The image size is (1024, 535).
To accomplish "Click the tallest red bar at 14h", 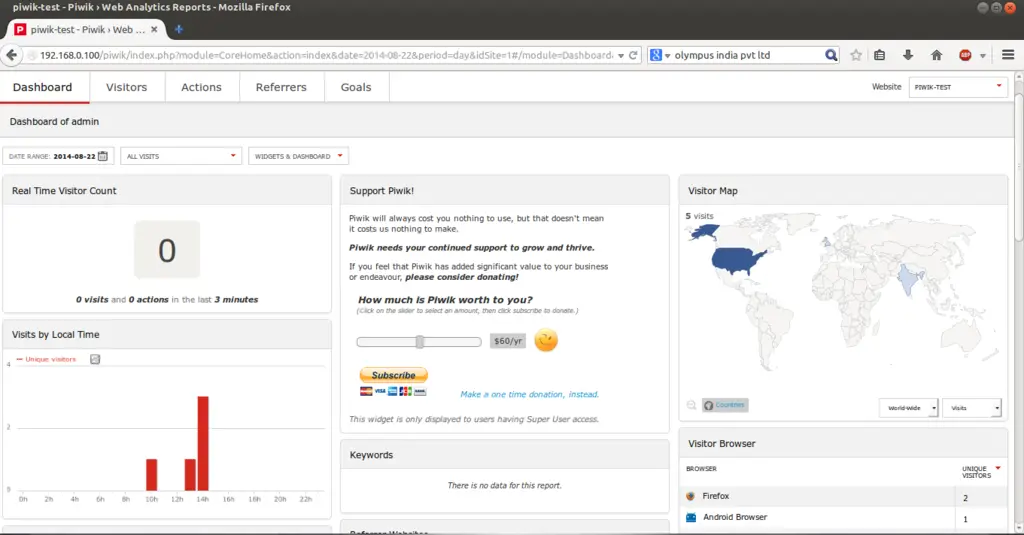I will pyautogui.click(x=203, y=443).
